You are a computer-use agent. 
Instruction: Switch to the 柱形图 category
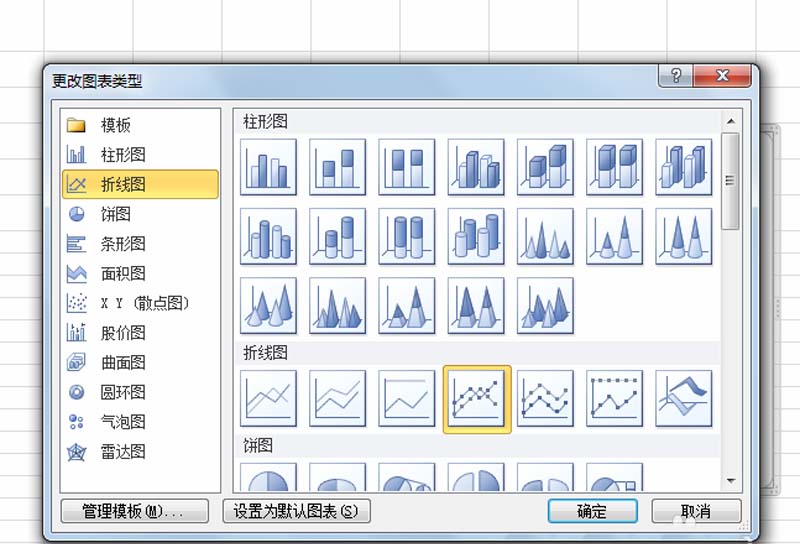140,155
